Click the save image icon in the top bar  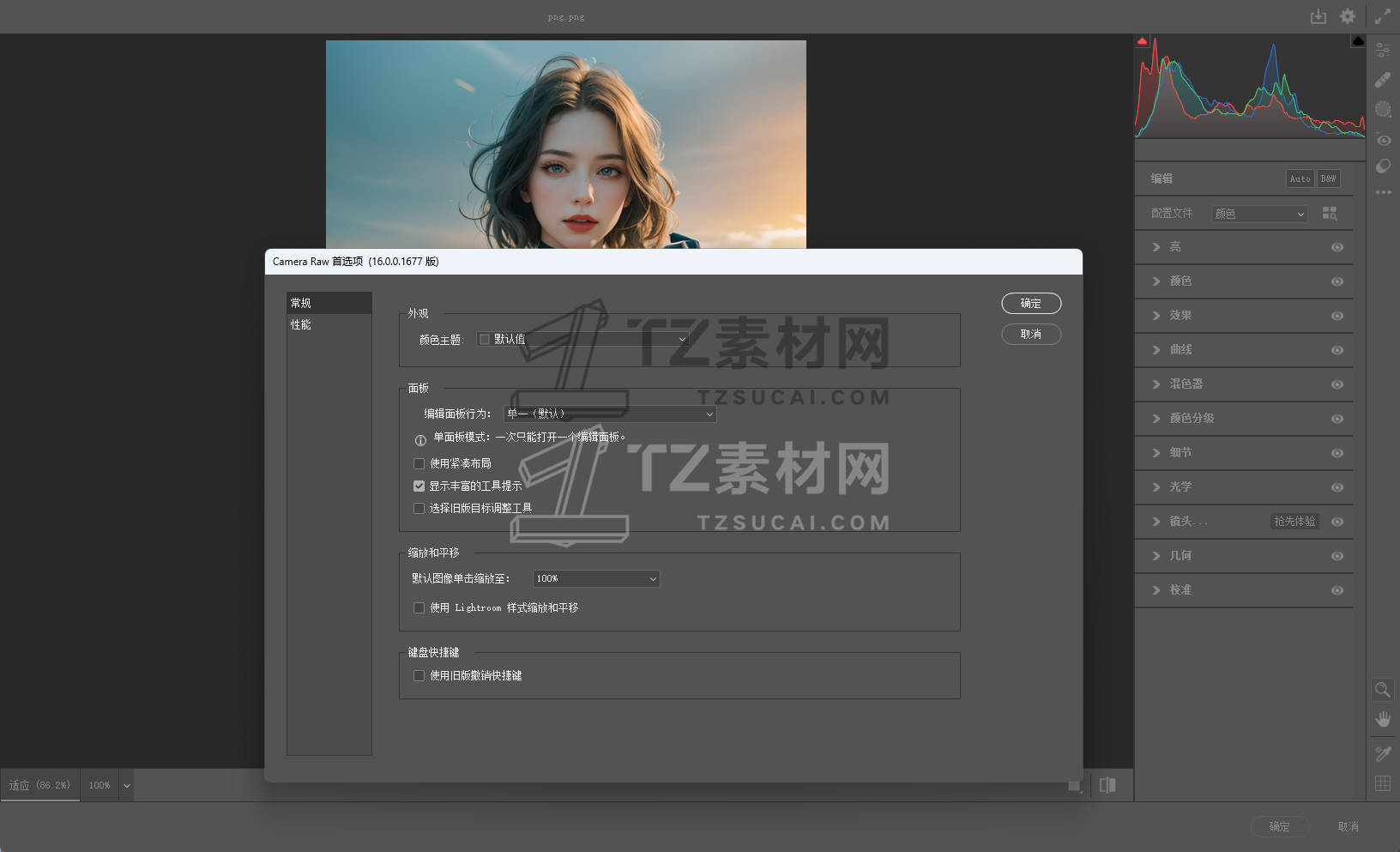point(1319,16)
